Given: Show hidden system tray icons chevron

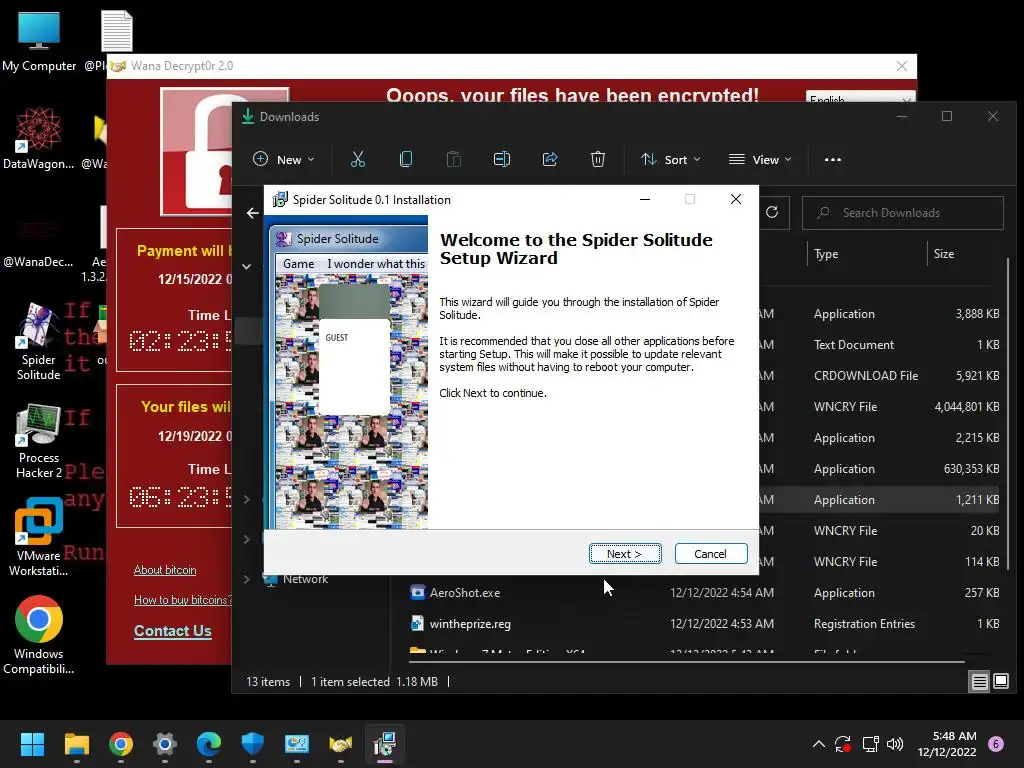Looking at the screenshot, I should pyautogui.click(x=818, y=744).
